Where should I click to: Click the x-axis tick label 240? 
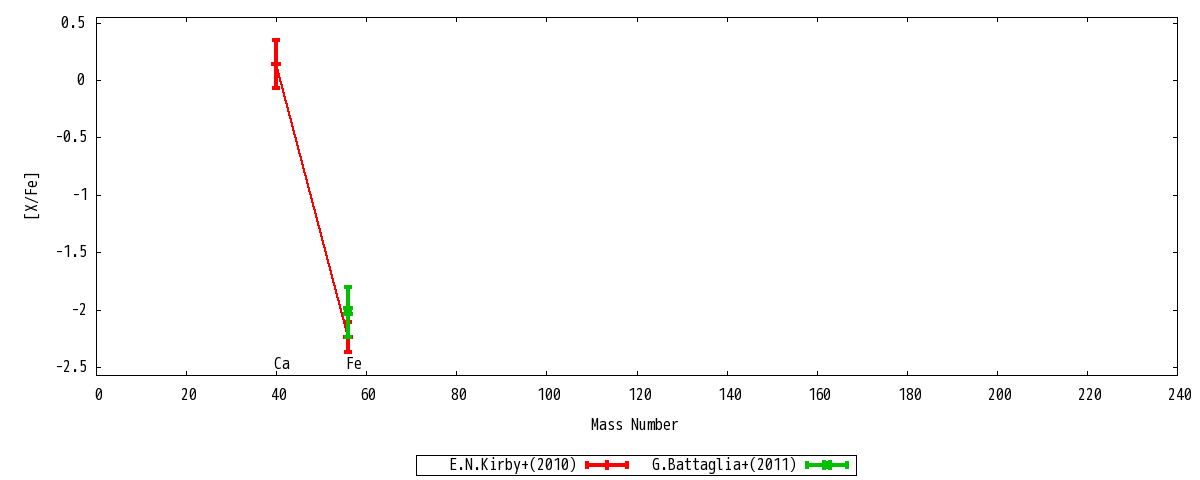pos(1179,395)
